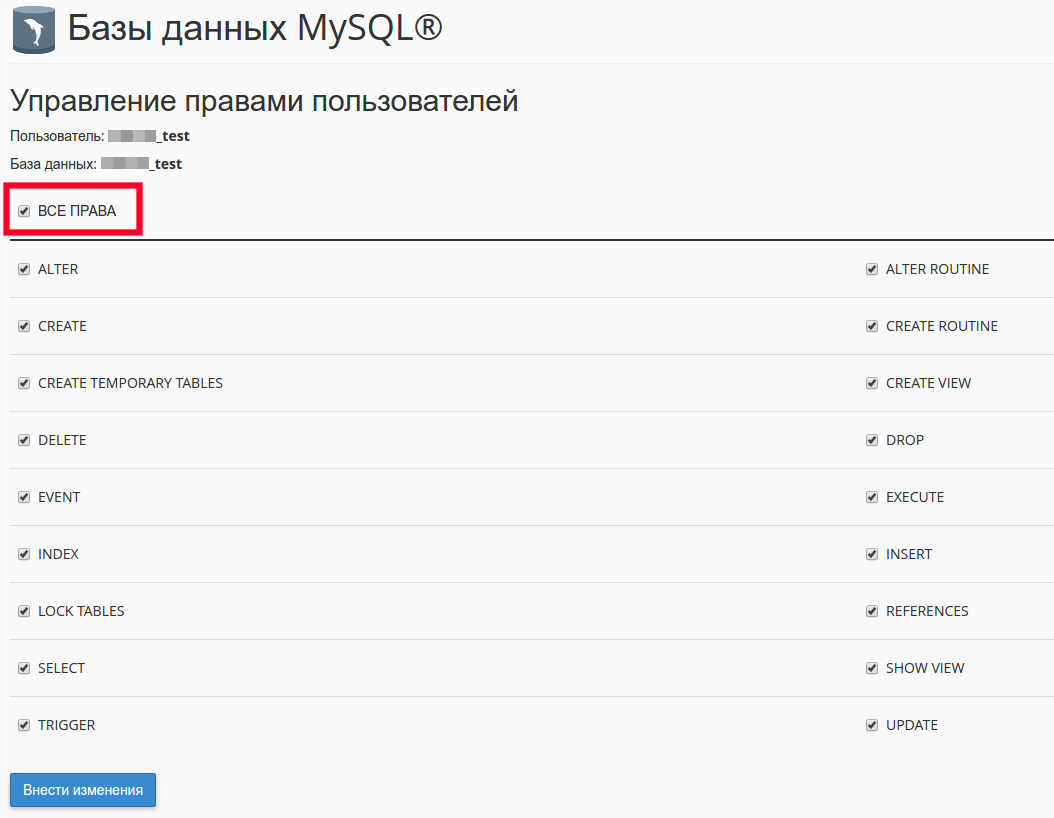Uncheck the TRIGGER privilege checkbox
This screenshot has width=1054, height=818.
24,725
